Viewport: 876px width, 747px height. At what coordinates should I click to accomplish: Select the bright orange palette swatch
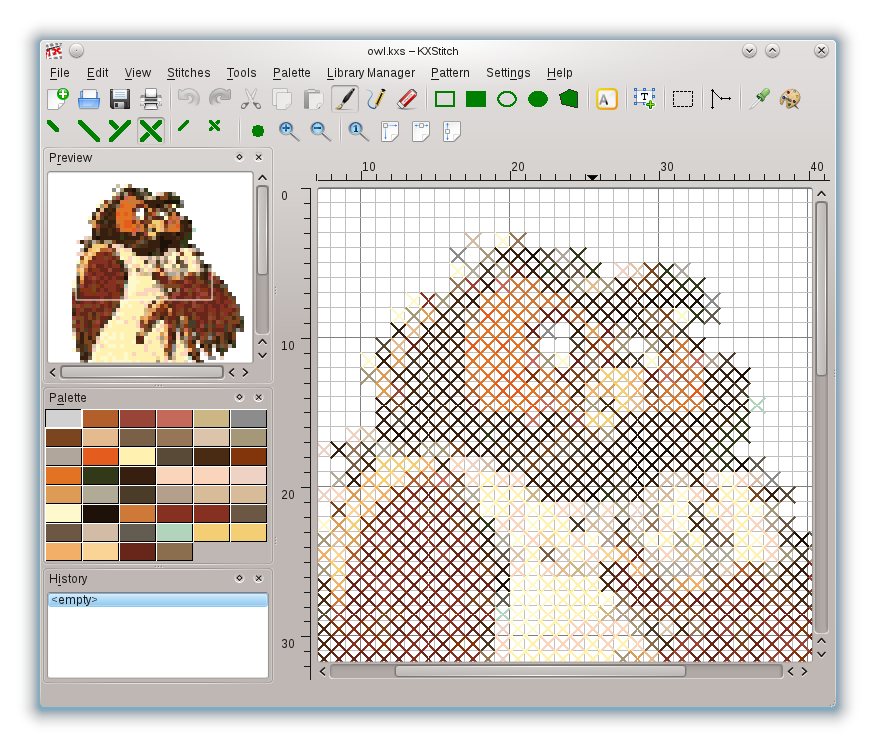[101, 456]
